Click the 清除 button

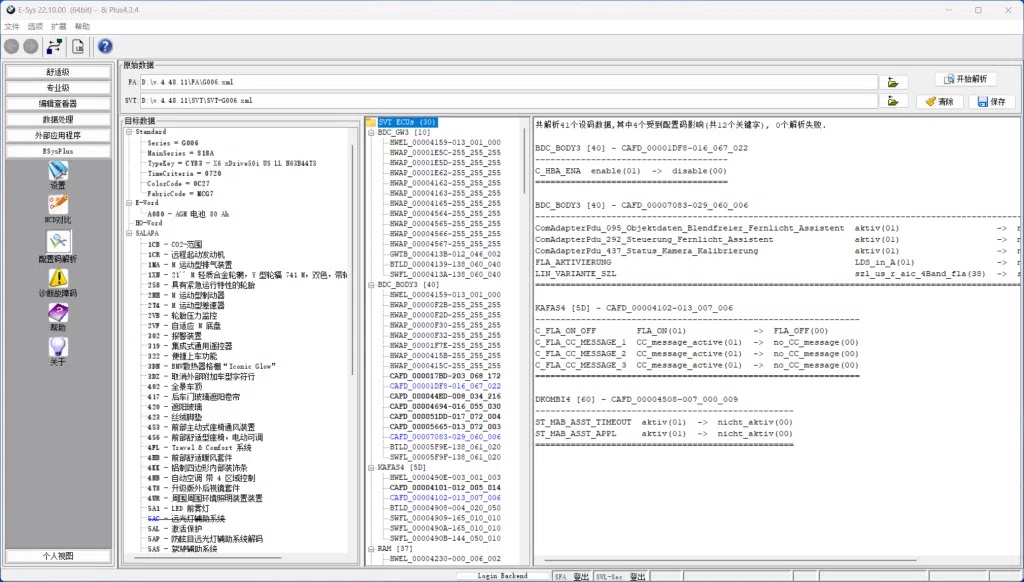[940, 101]
